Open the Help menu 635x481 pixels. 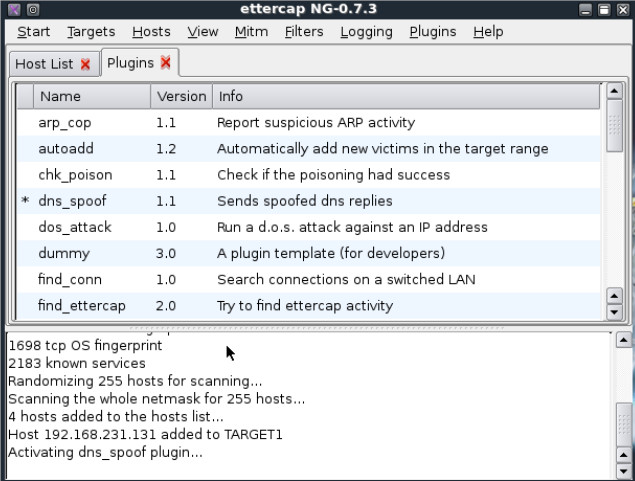click(488, 32)
